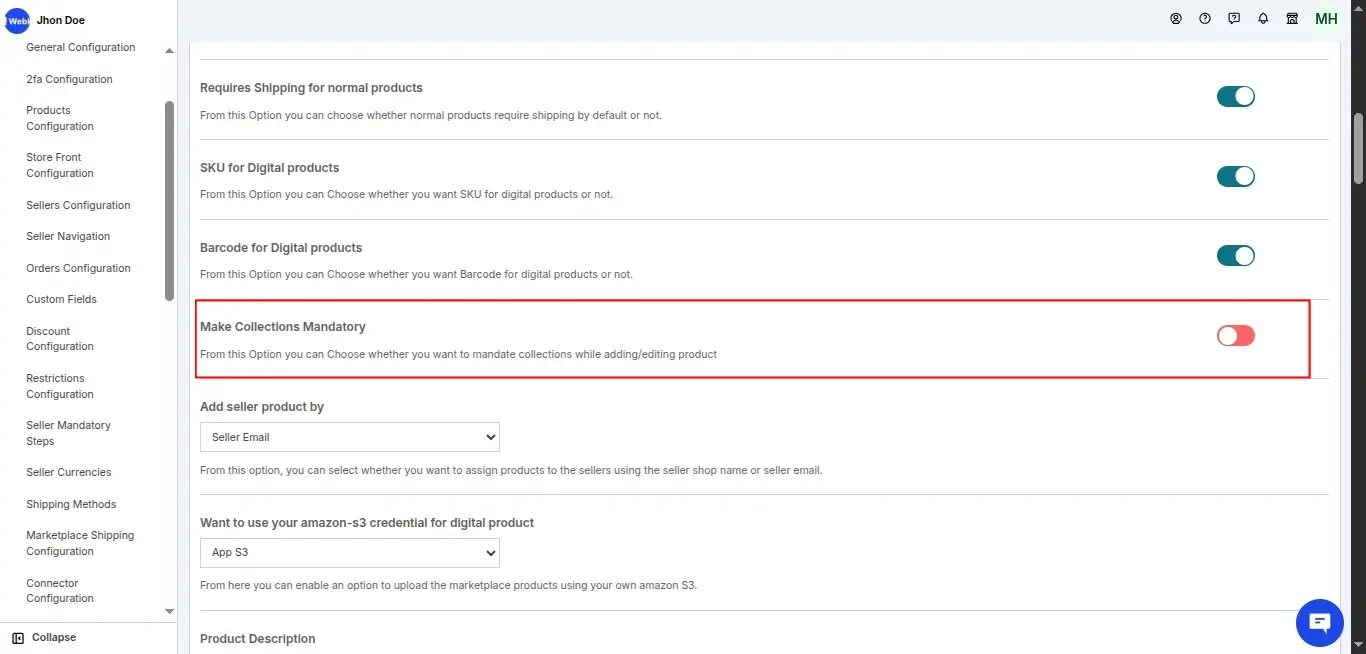Open Shipping Methods sidebar link
This screenshot has height=654, width=1366.
click(x=71, y=504)
